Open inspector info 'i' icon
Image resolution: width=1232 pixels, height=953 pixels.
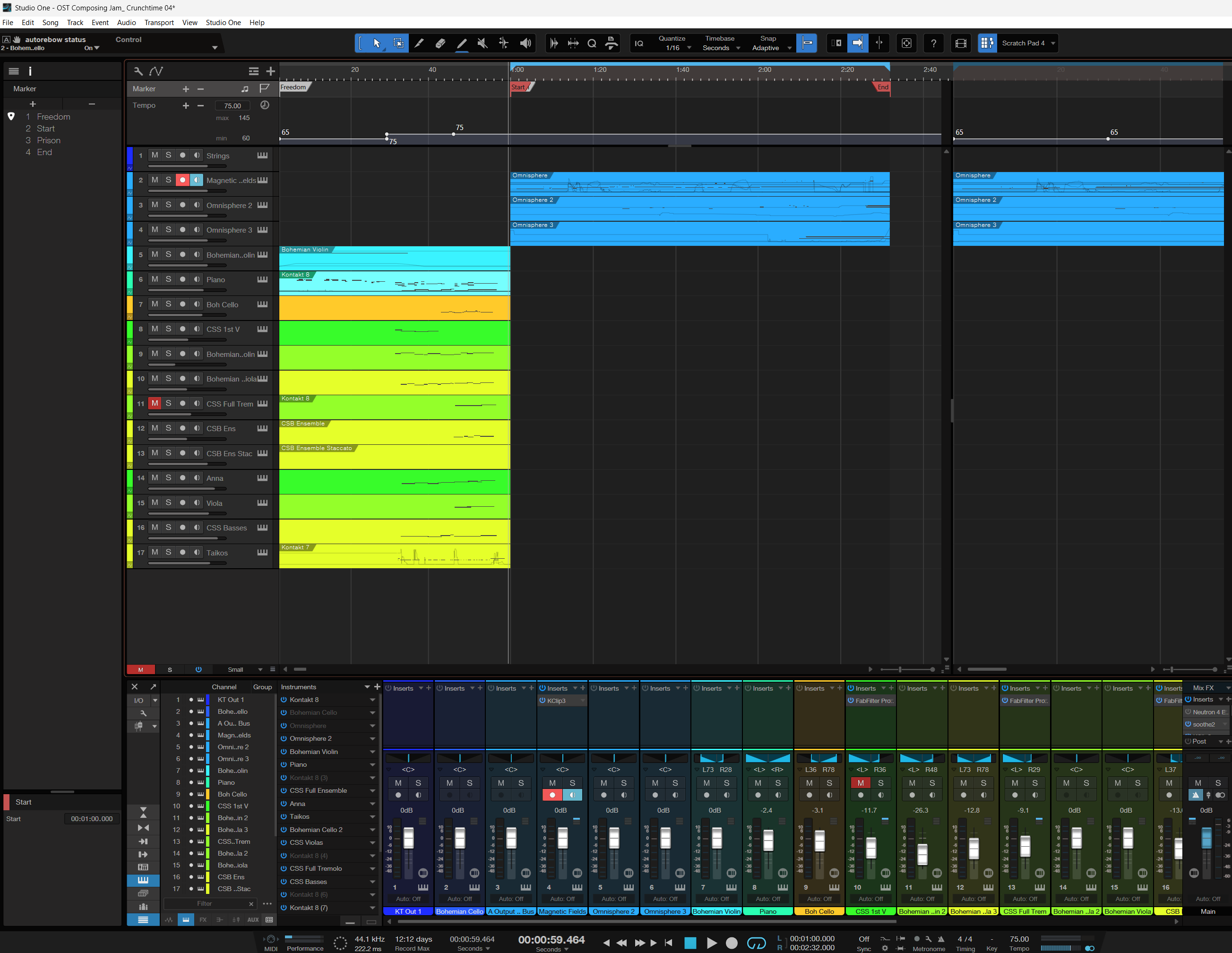(x=30, y=71)
